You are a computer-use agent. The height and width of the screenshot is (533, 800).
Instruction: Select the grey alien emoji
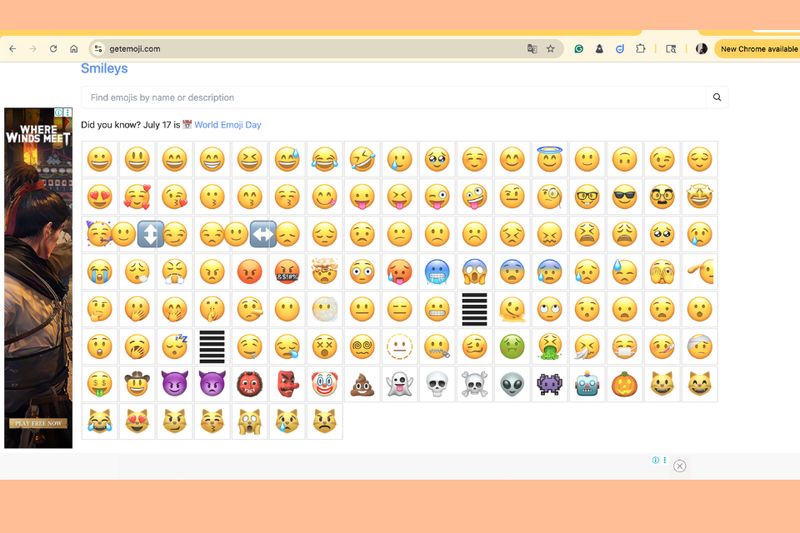point(512,384)
